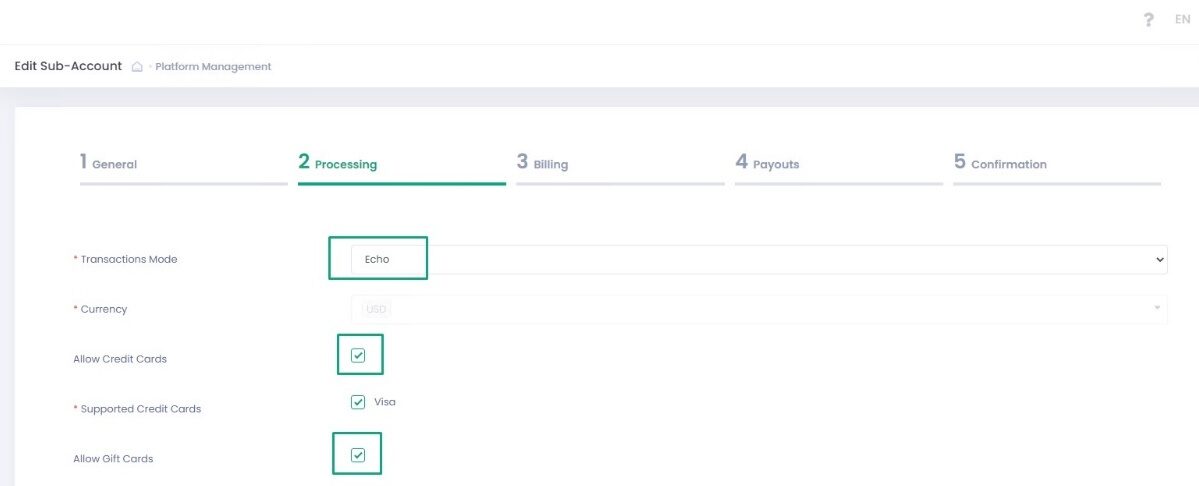The image size is (1199, 486).
Task: Open the EN language selector
Action: point(1182,20)
